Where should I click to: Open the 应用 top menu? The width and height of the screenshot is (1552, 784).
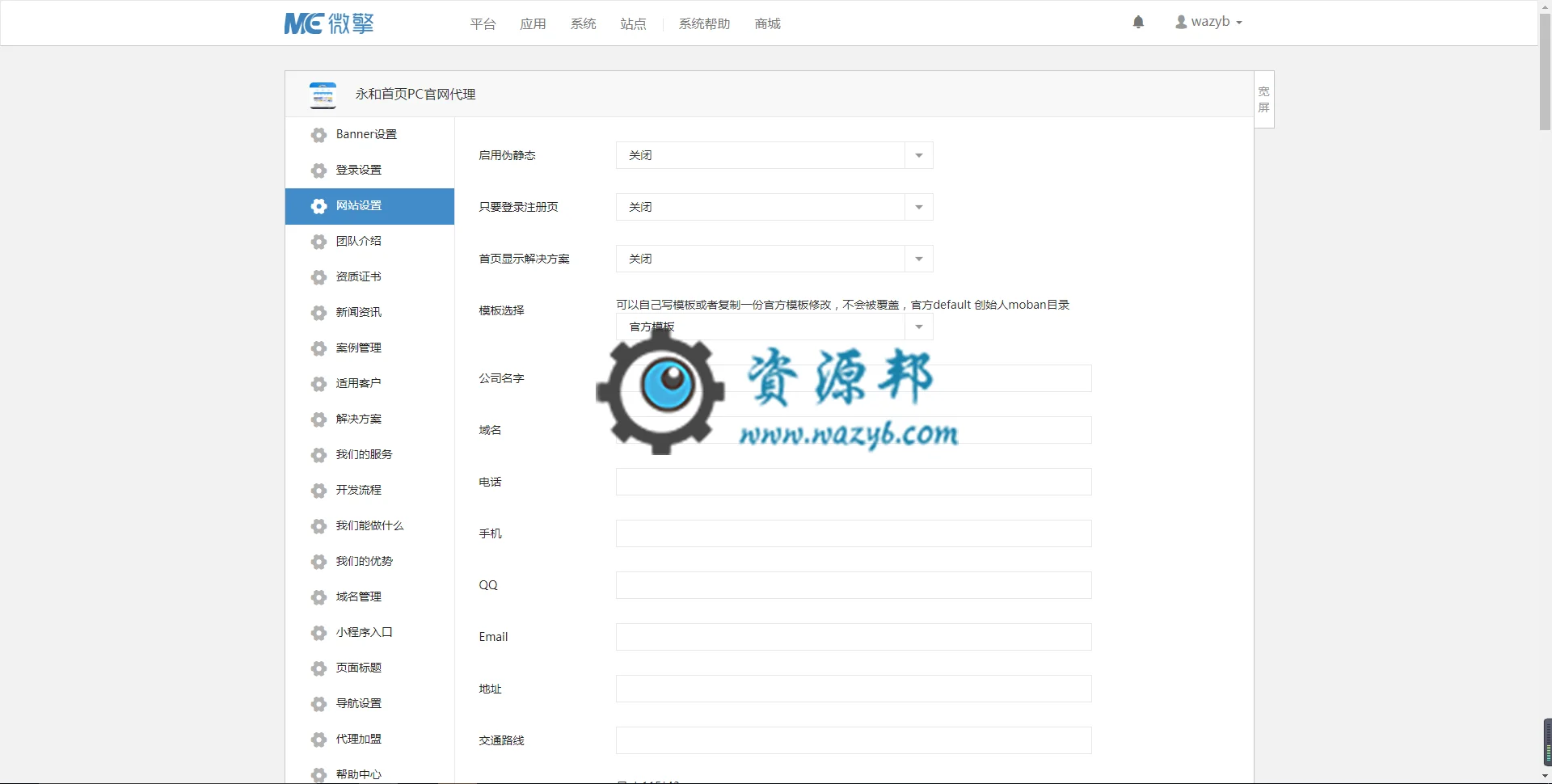[x=533, y=24]
